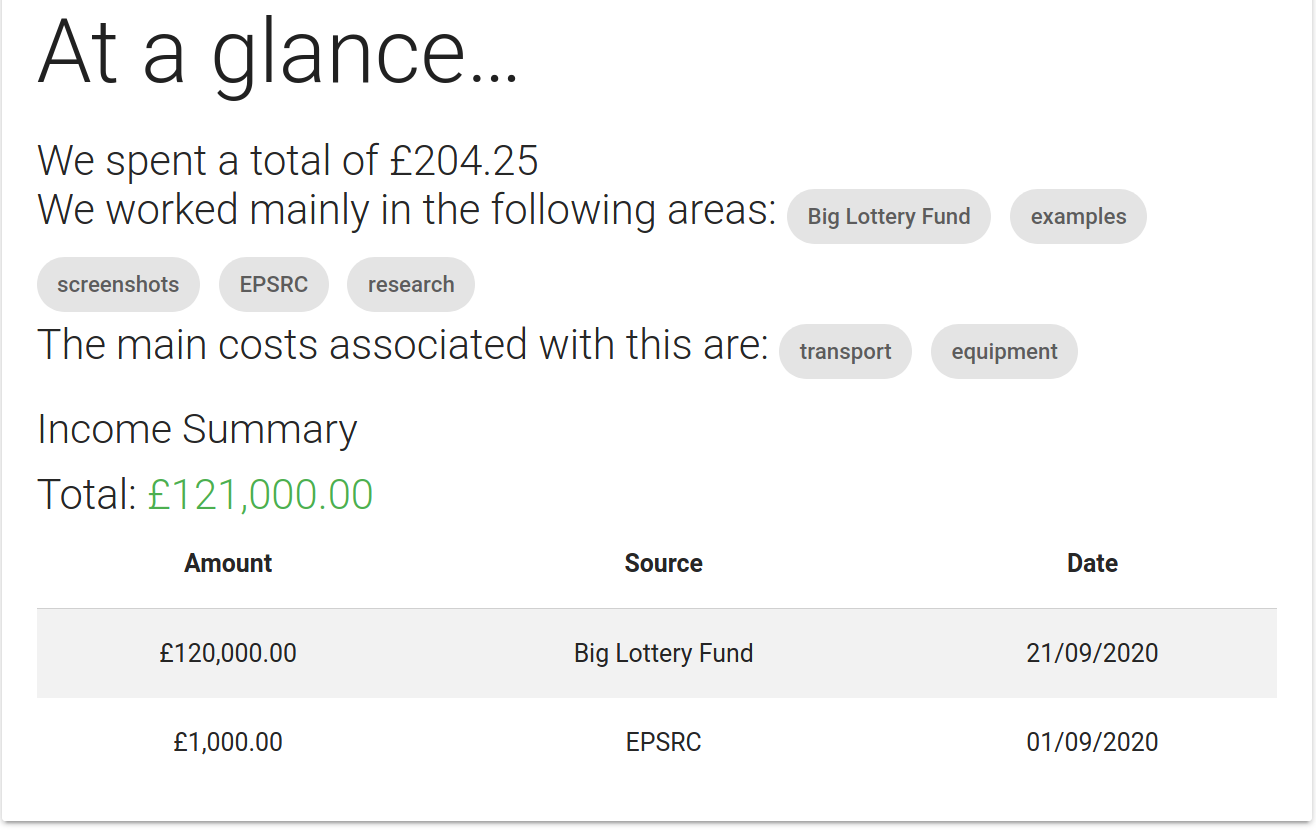The image size is (1316, 830).
Task: Select the Big Lottery Fund area tag
Action: click(888, 216)
